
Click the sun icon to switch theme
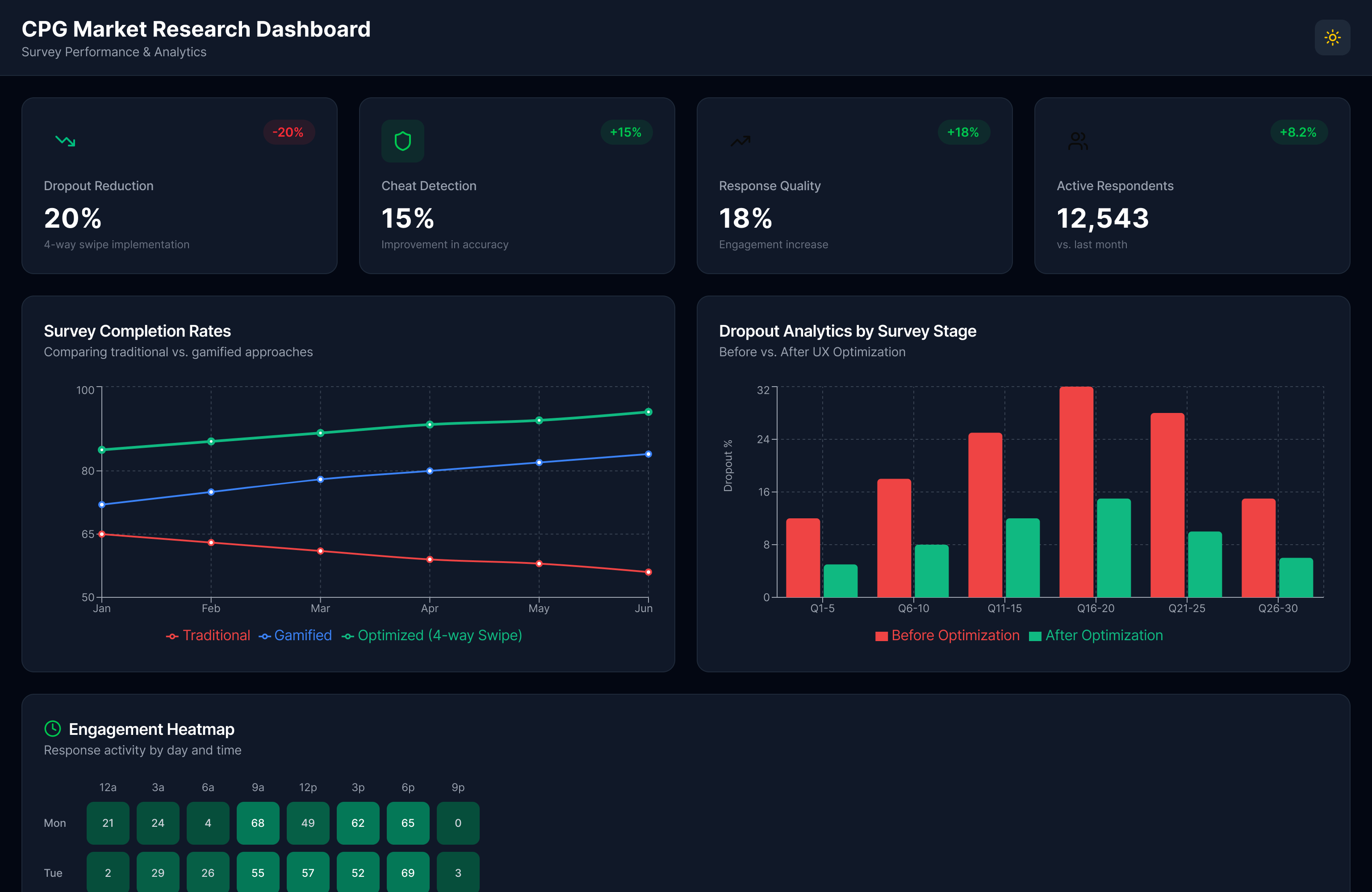pos(1332,38)
